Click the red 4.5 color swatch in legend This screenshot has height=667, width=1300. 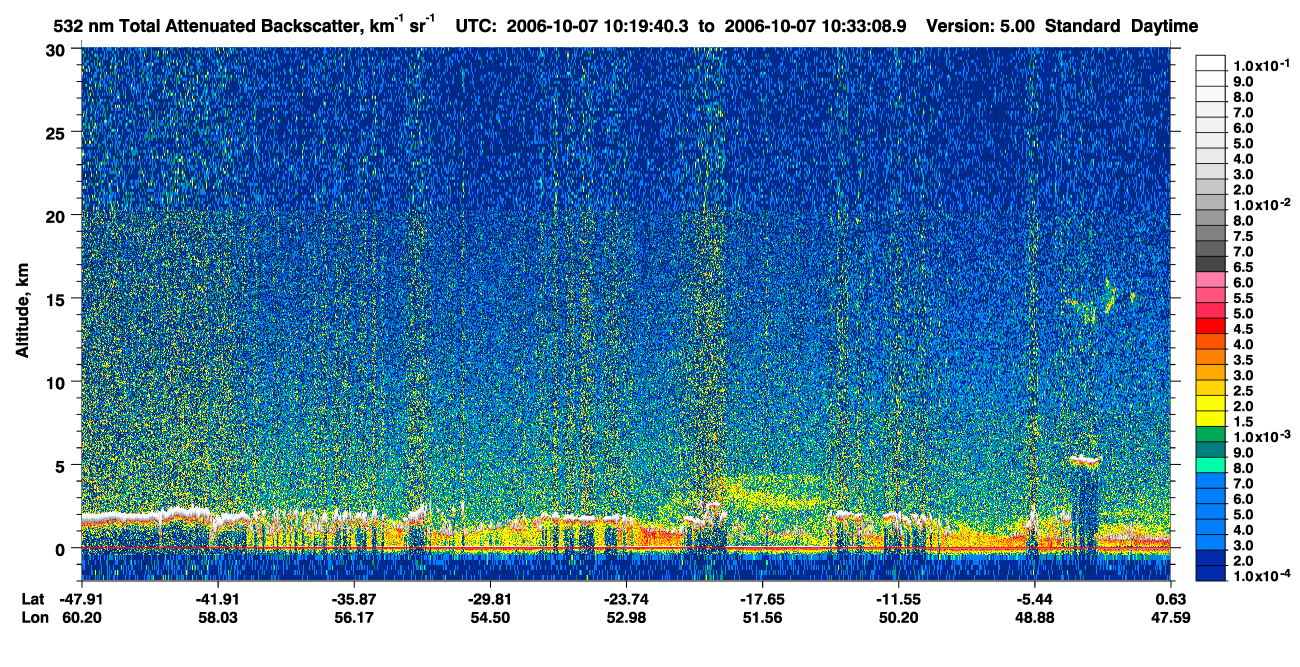pyautogui.click(x=1210, y=328)
